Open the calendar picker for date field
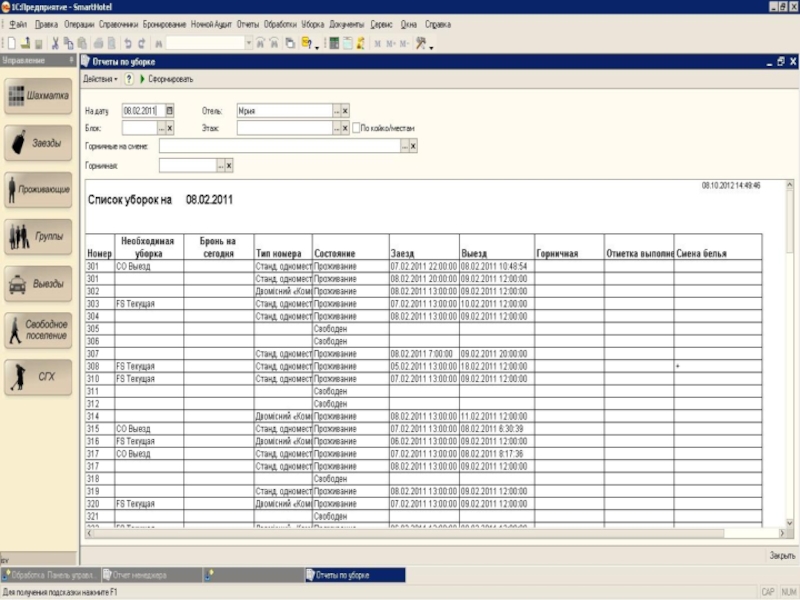800x600 pixels. pos(169,110)
